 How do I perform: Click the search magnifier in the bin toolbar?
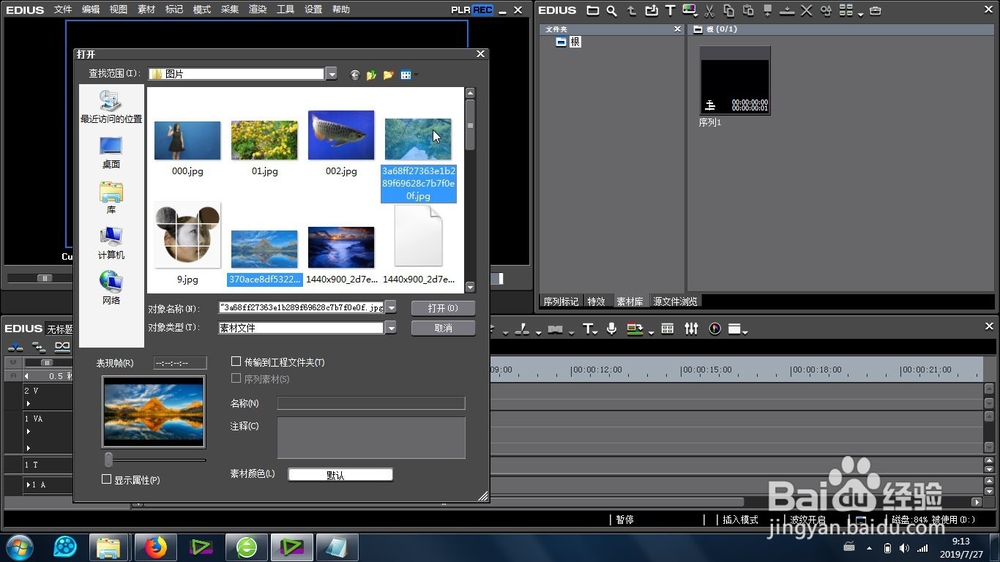click(612, 10)
